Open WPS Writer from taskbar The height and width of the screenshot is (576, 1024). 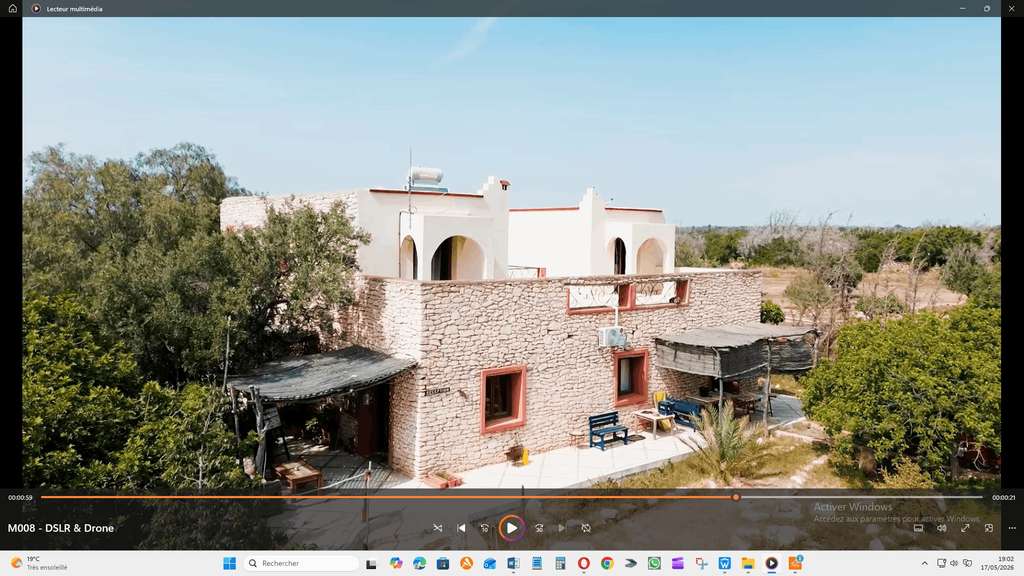[x=725, y=563]
